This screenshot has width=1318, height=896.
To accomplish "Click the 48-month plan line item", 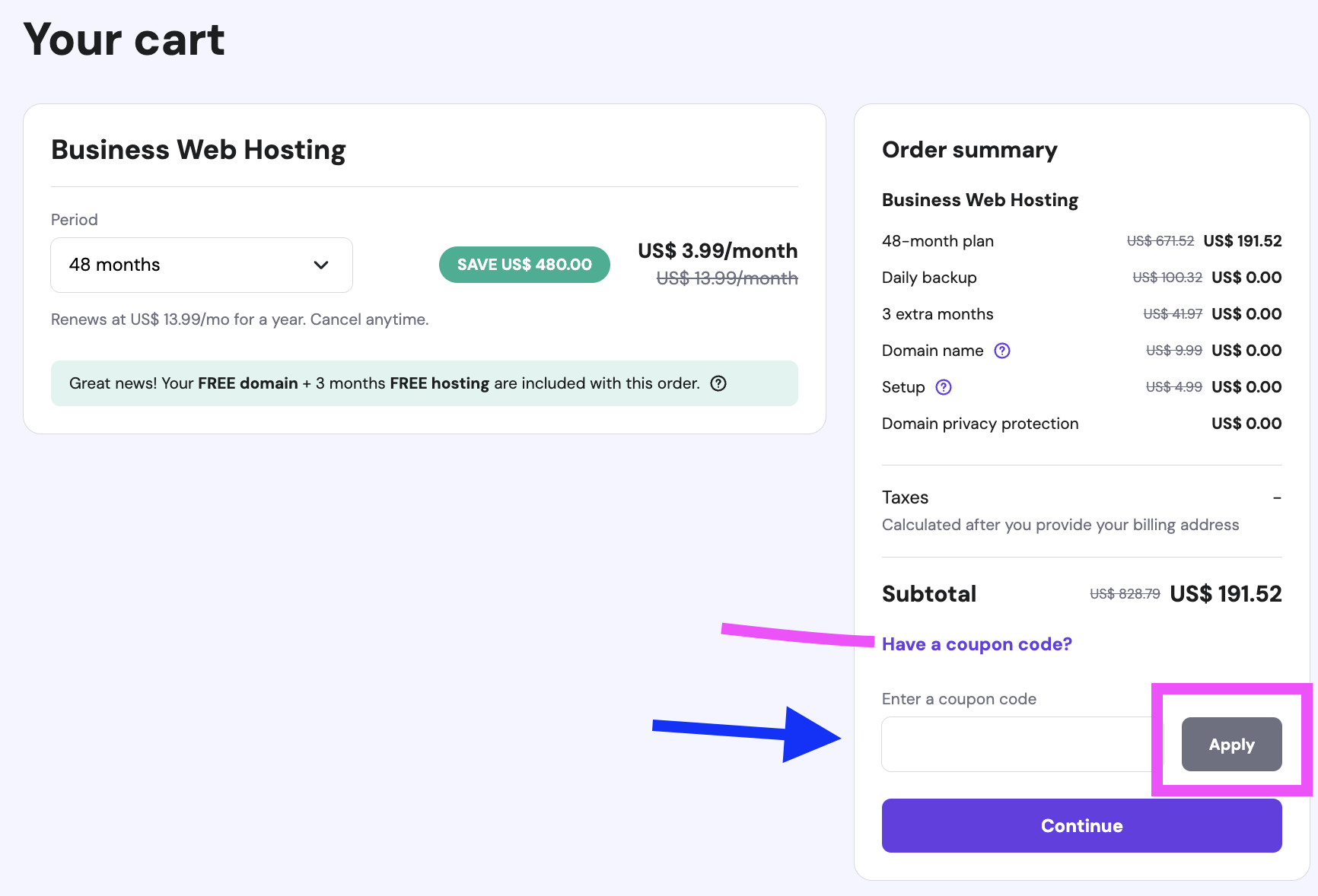I will (x=938, y=240).
